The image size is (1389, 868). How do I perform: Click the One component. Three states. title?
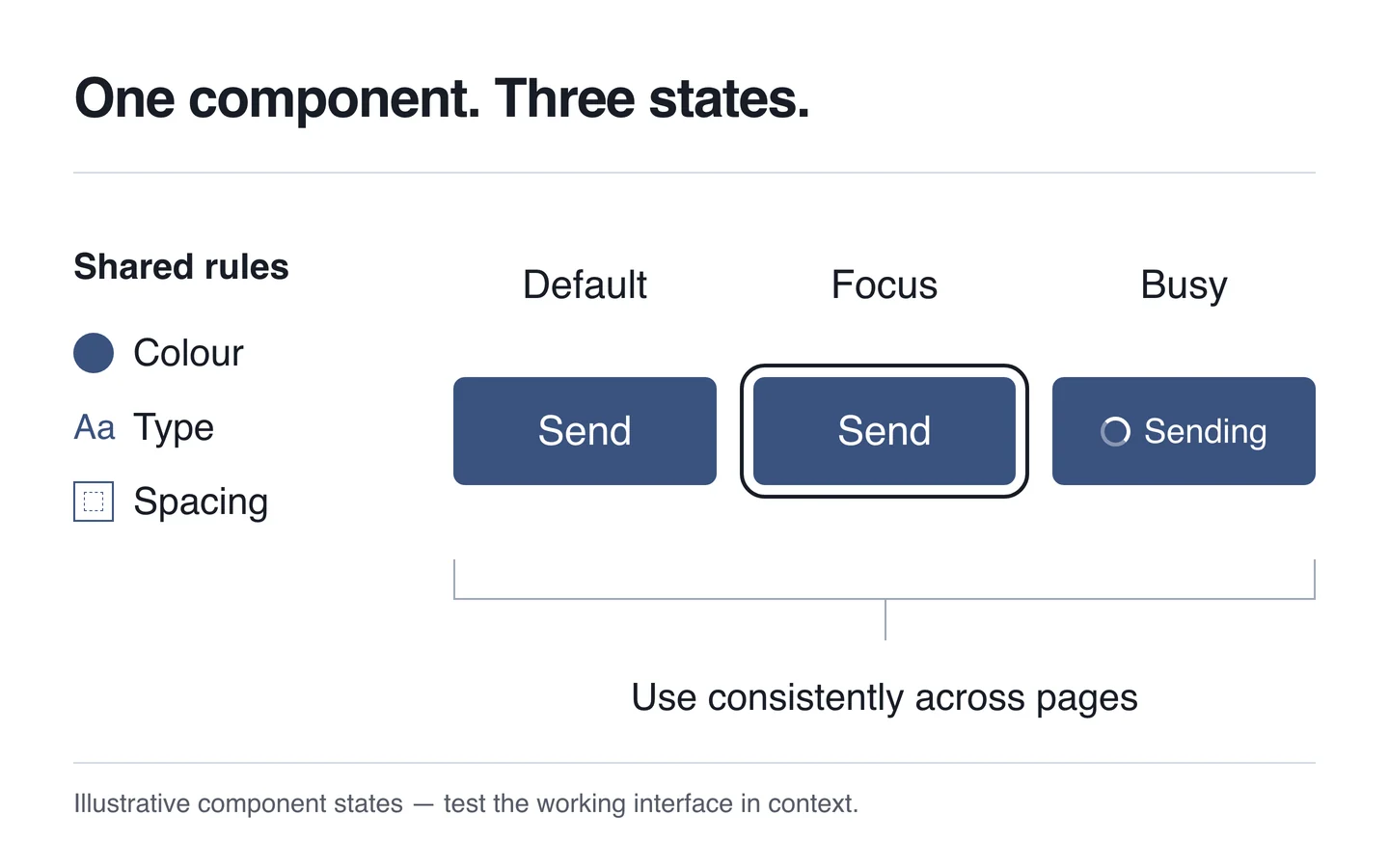(442, 99)
